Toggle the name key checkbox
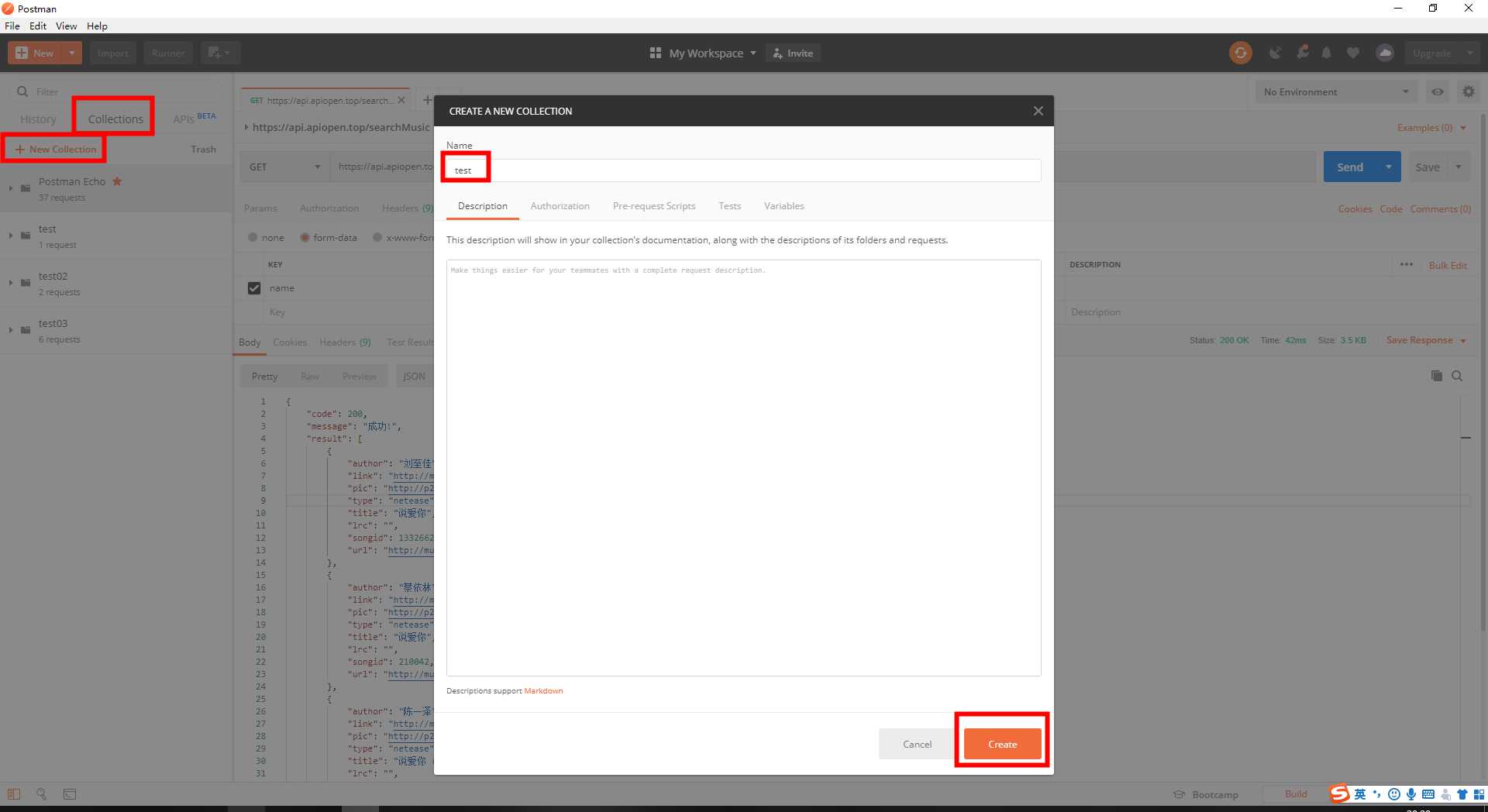Screen dimensions: 1488x812 click(253, 287)
